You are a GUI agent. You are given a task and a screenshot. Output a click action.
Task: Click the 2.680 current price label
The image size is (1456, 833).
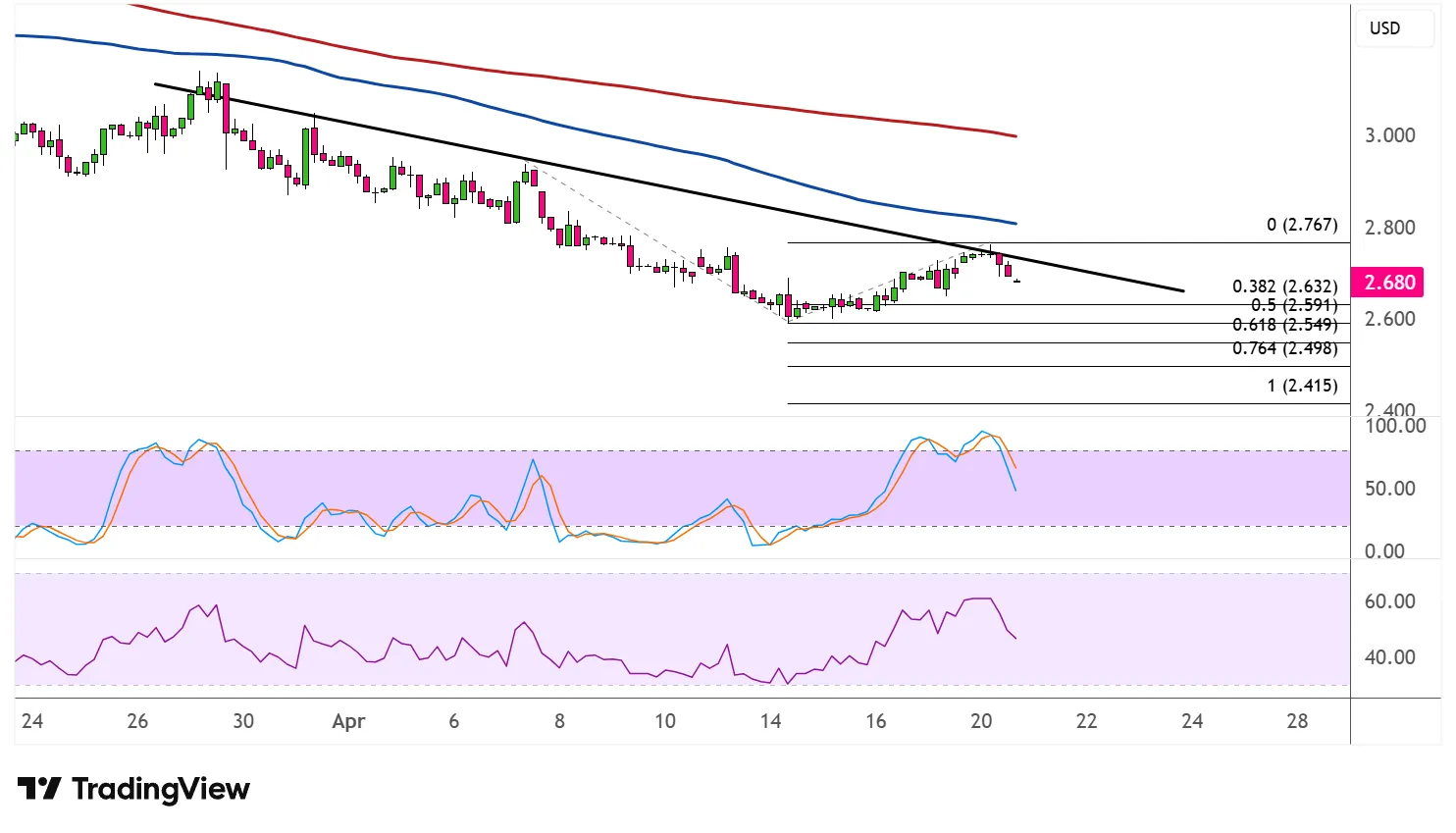coord(1389,283)
